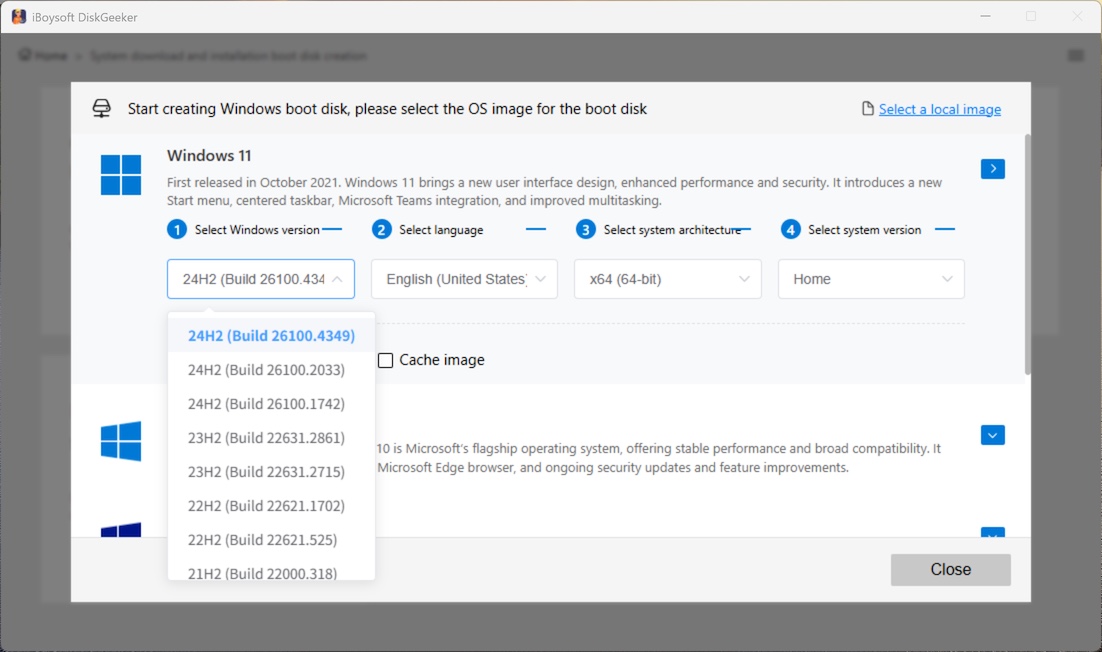Screen dimensions: 1102x652
Task: Click the boot disk icon in the dialog header
Action: pos(101,108)
